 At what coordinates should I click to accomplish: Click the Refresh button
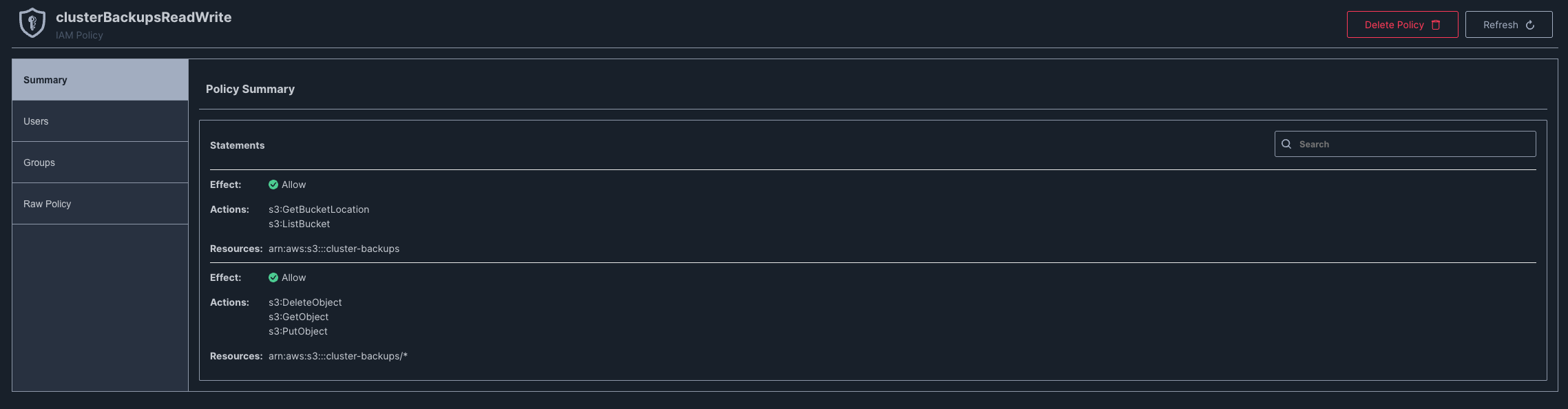(1509, 25)
